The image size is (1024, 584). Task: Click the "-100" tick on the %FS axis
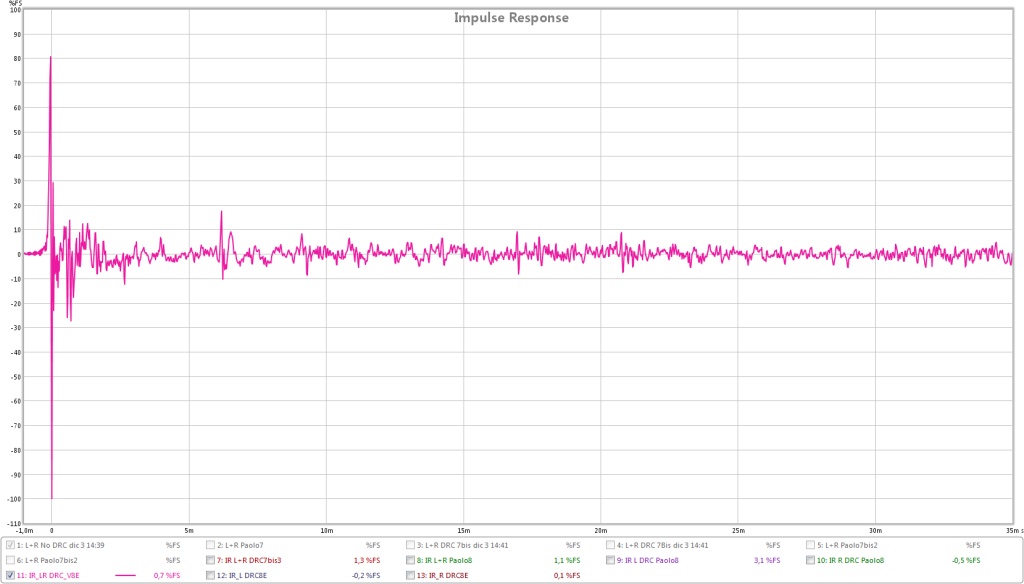[x=14, y=499]
